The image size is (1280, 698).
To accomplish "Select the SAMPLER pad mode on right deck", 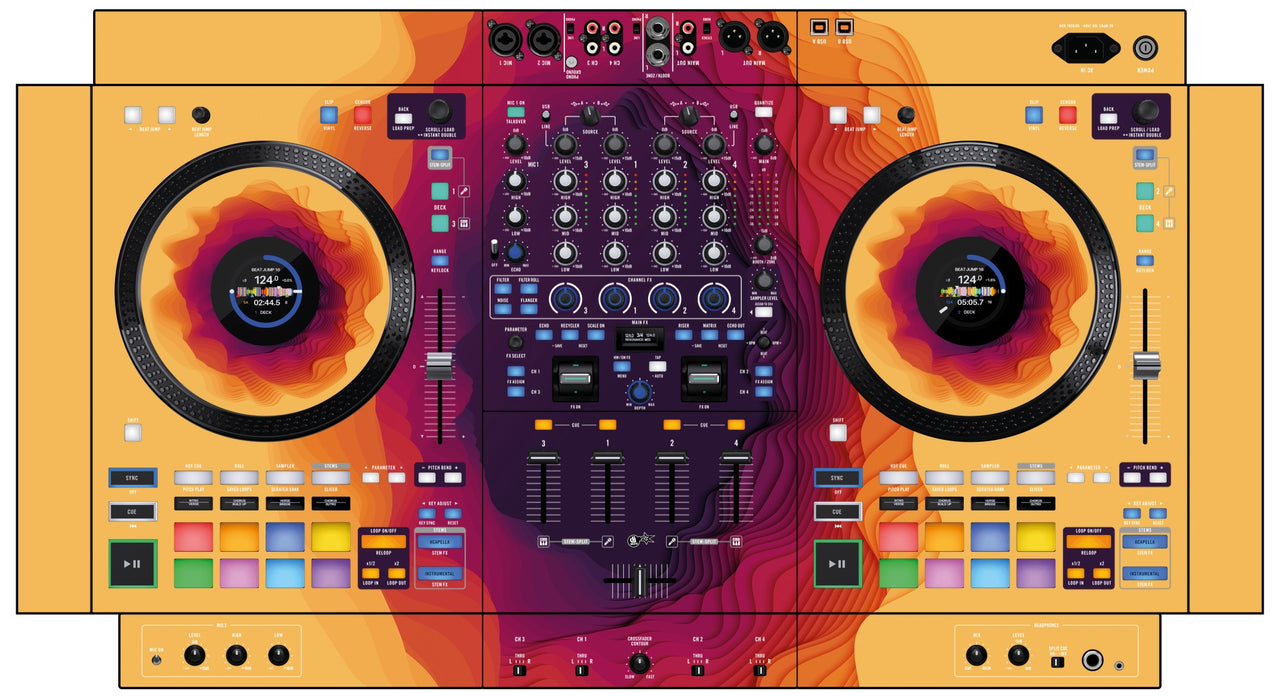I will (x=989, y=478).
